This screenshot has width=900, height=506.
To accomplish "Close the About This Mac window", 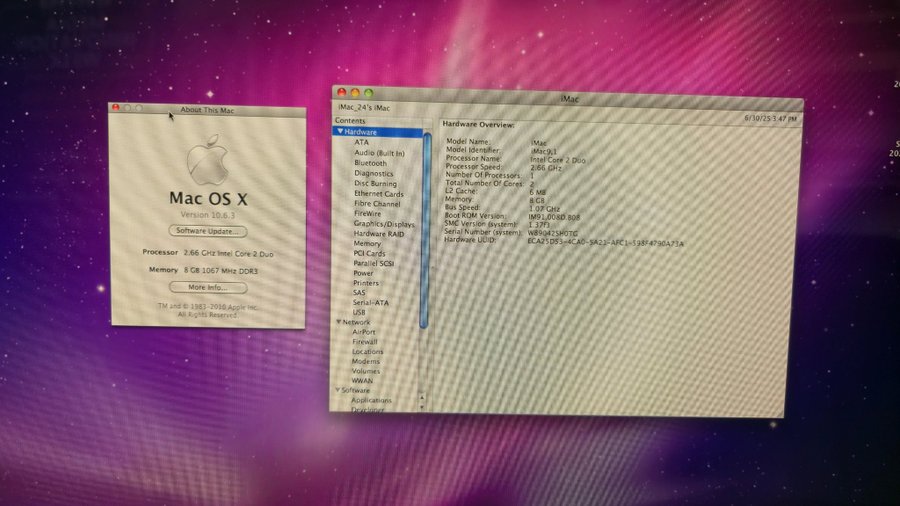I will pos(116,107).
